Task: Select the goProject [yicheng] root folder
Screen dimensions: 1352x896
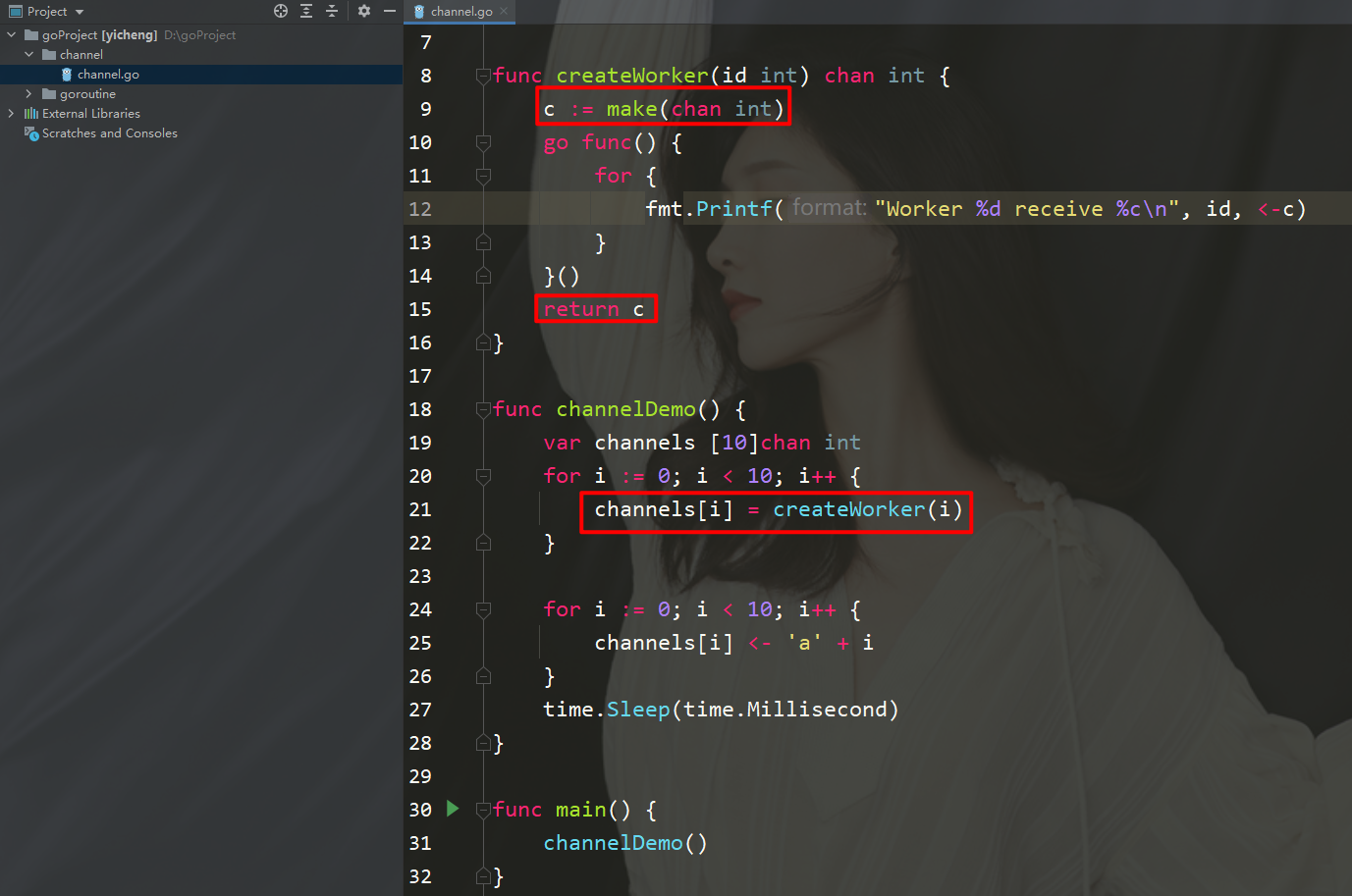Action: pyautogui.click(x=99, y=34)
